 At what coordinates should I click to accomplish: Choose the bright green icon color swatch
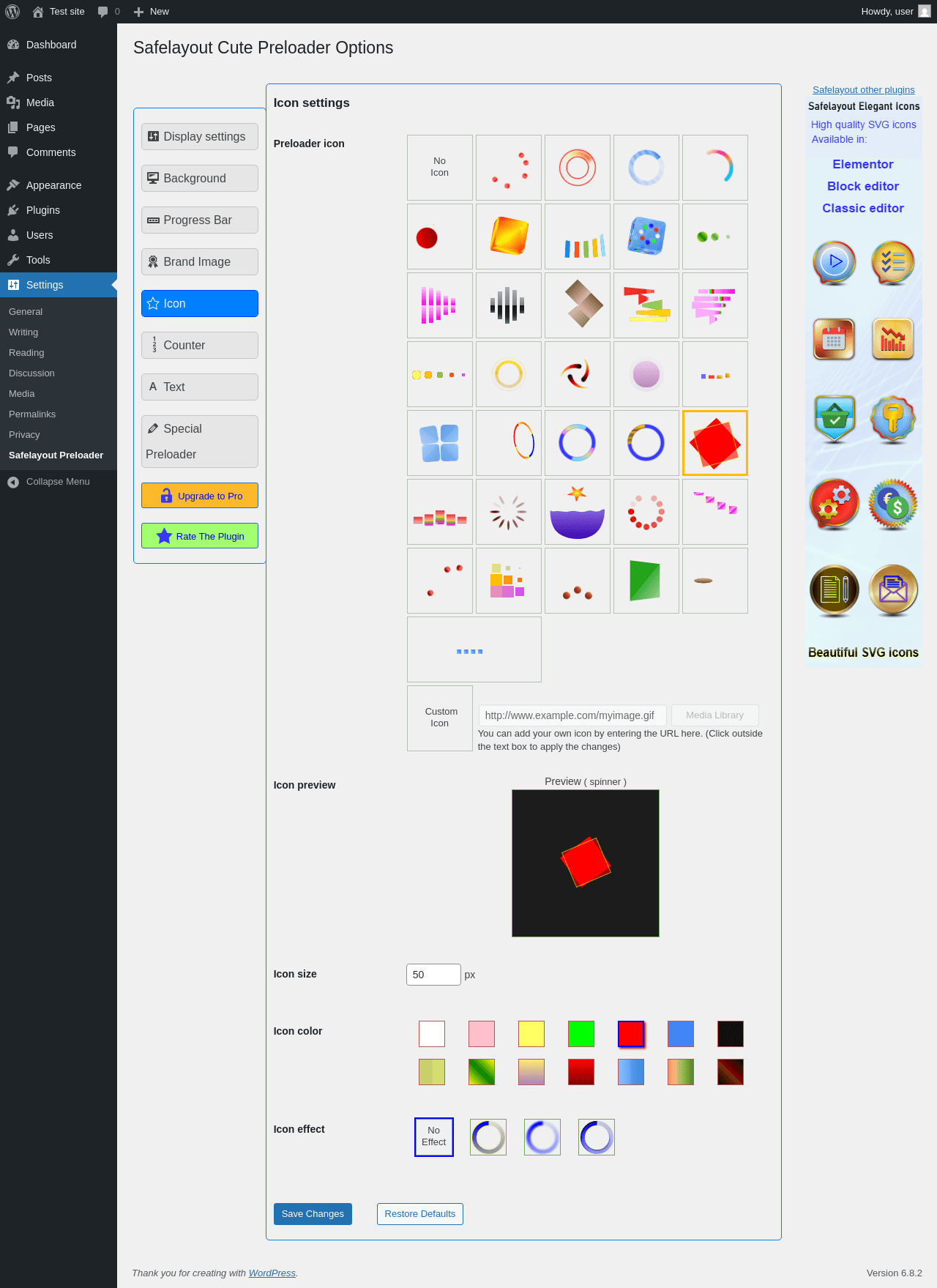pyautogui.click(x=581, y=1034)
